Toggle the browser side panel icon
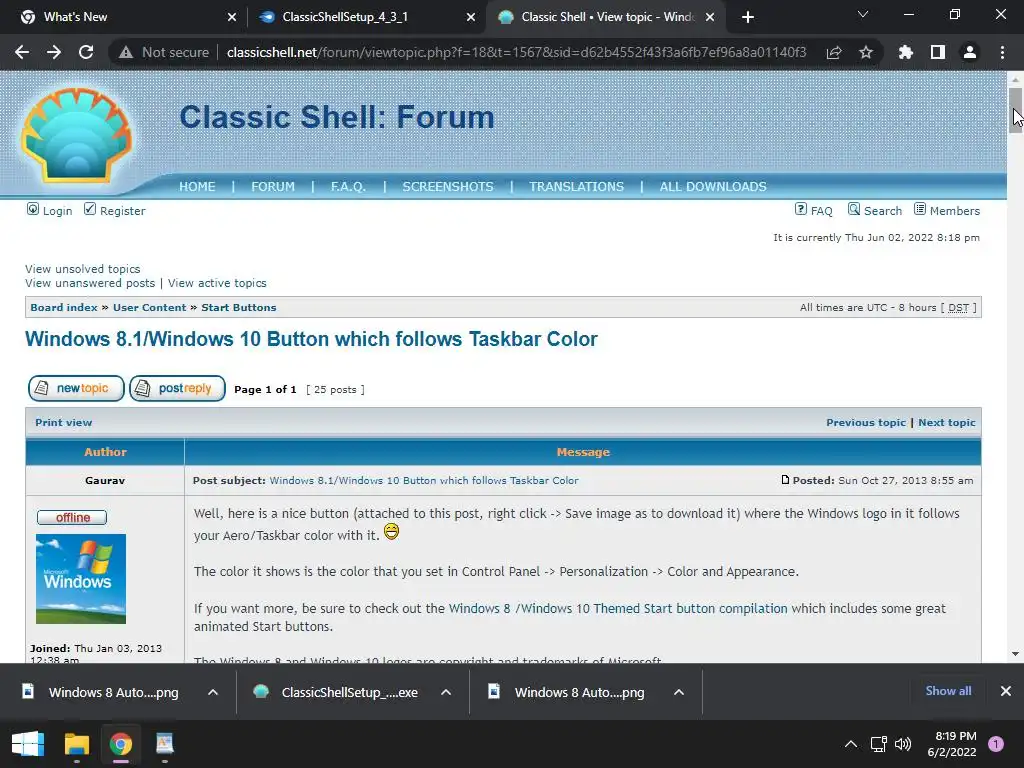The width and height of the screenshot is (1024, 768). 938,52
